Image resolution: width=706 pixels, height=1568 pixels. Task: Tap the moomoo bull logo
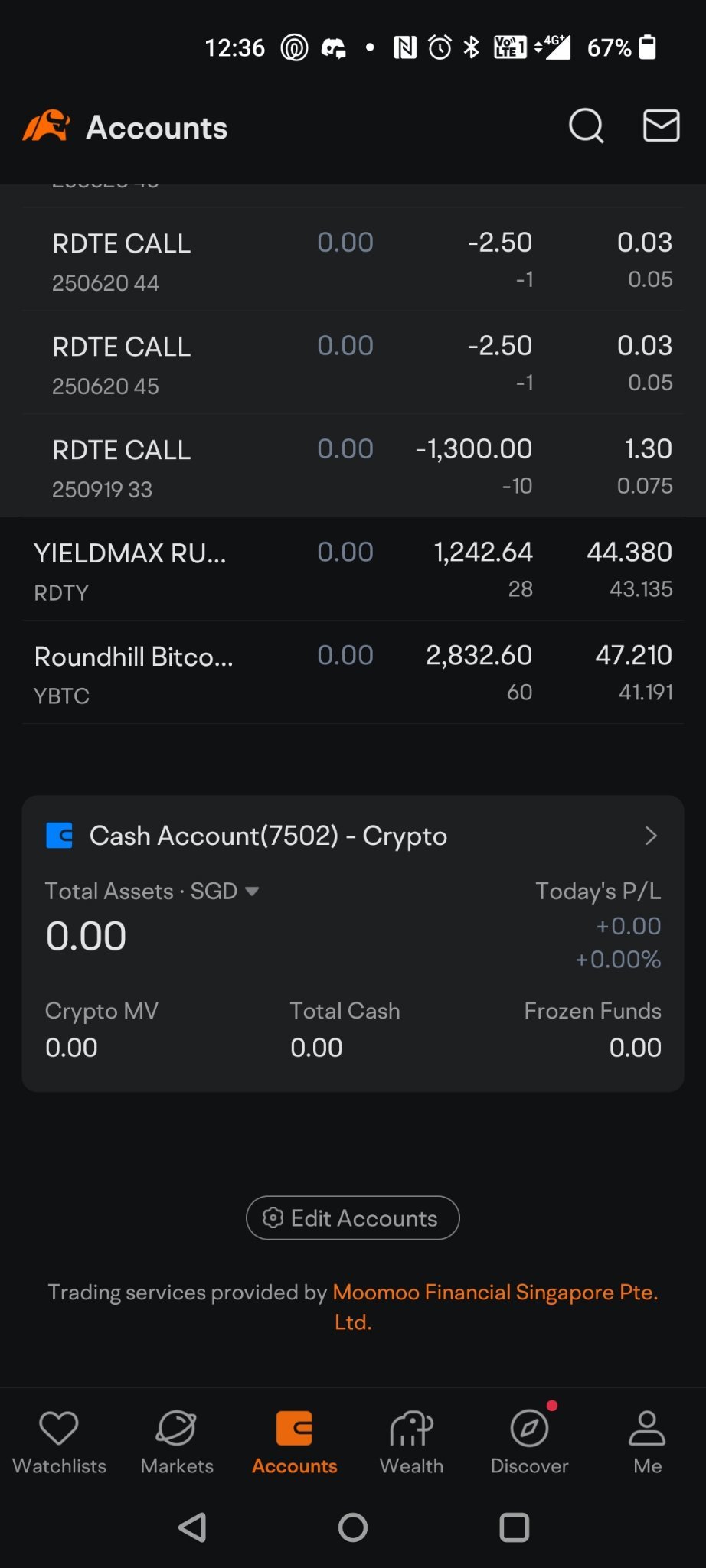tap(47, 126)
